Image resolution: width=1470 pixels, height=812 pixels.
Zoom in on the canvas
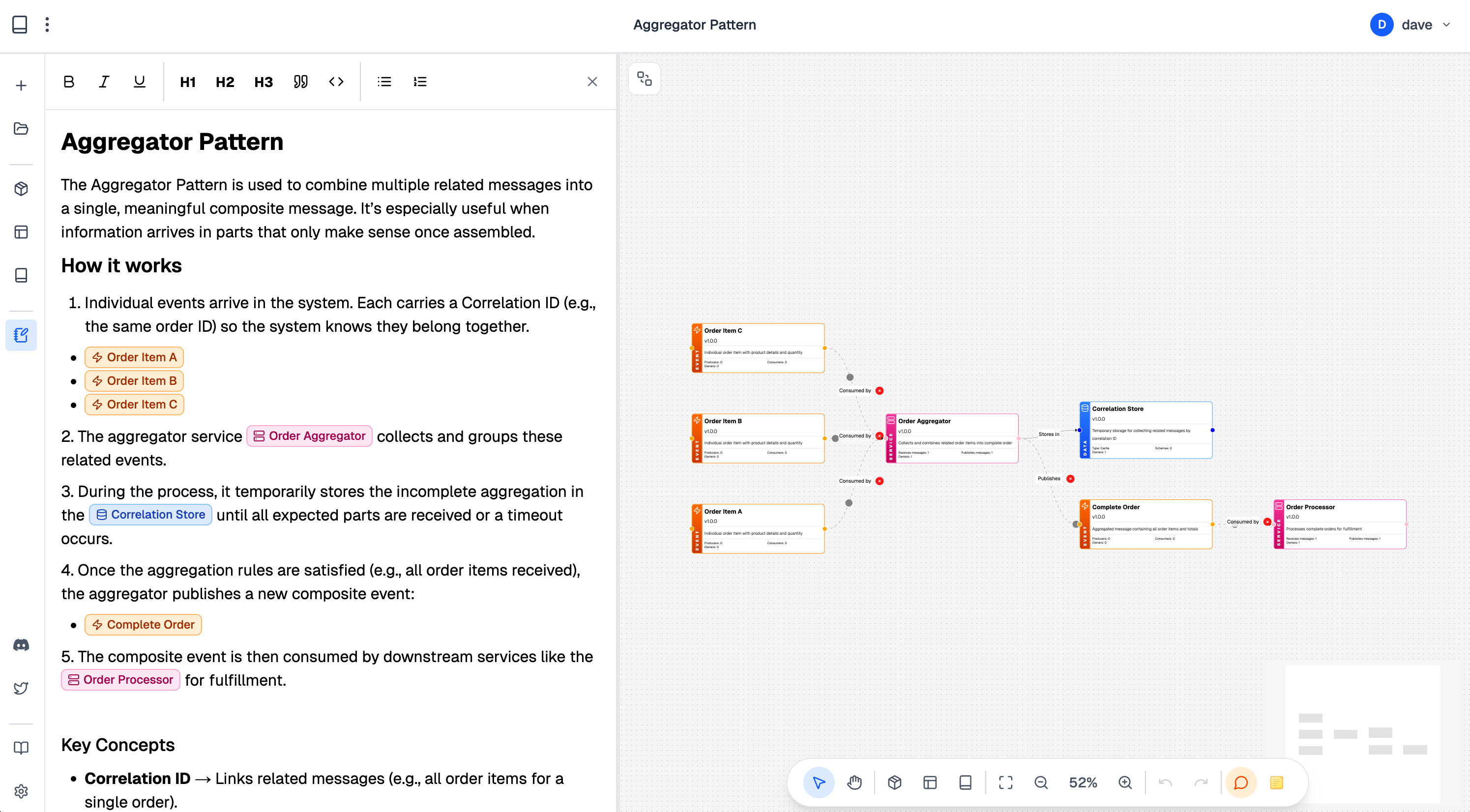pos(1125,783)
